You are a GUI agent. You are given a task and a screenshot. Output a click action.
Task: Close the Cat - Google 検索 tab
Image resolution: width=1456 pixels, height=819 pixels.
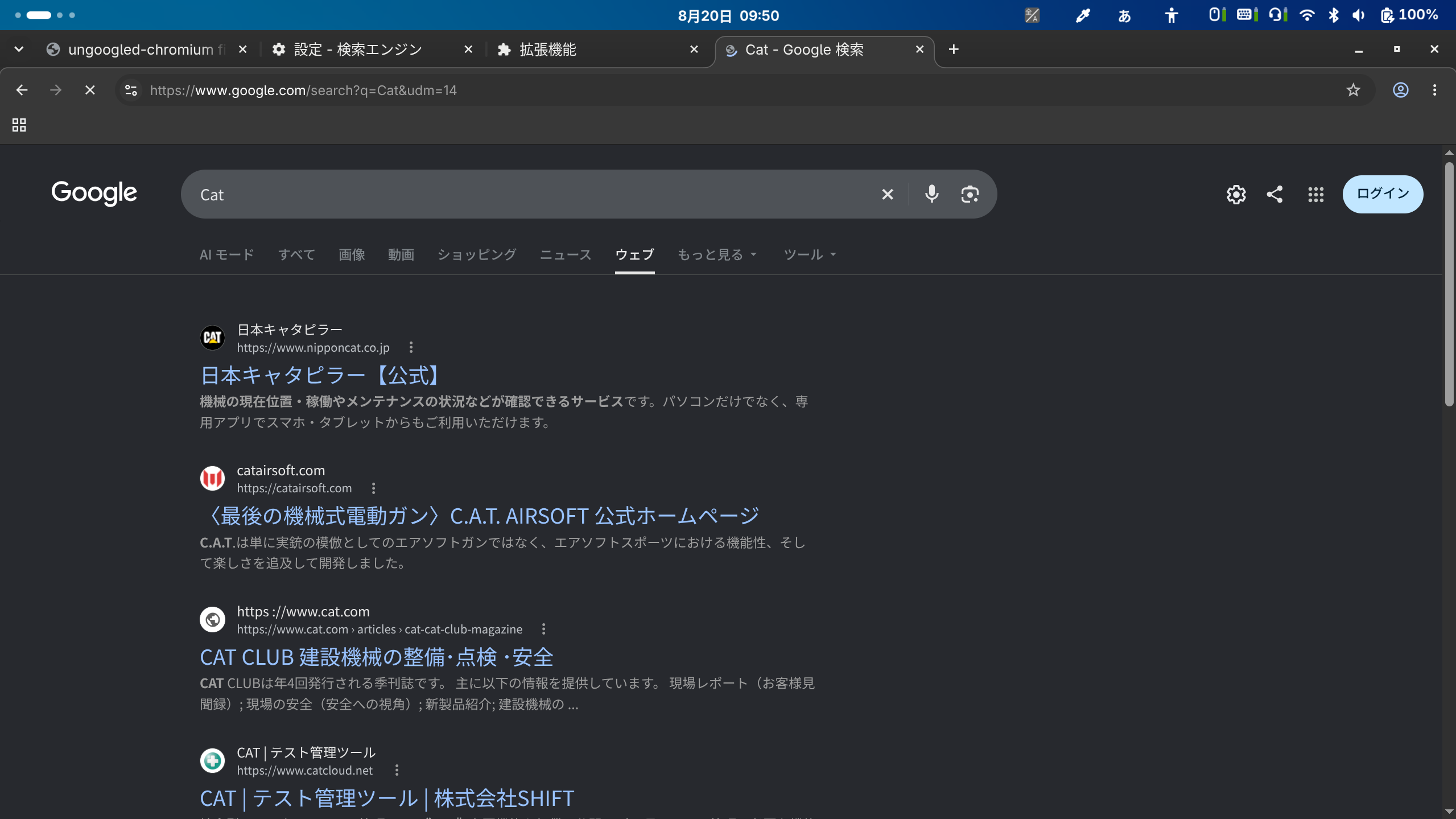(919, 50)
